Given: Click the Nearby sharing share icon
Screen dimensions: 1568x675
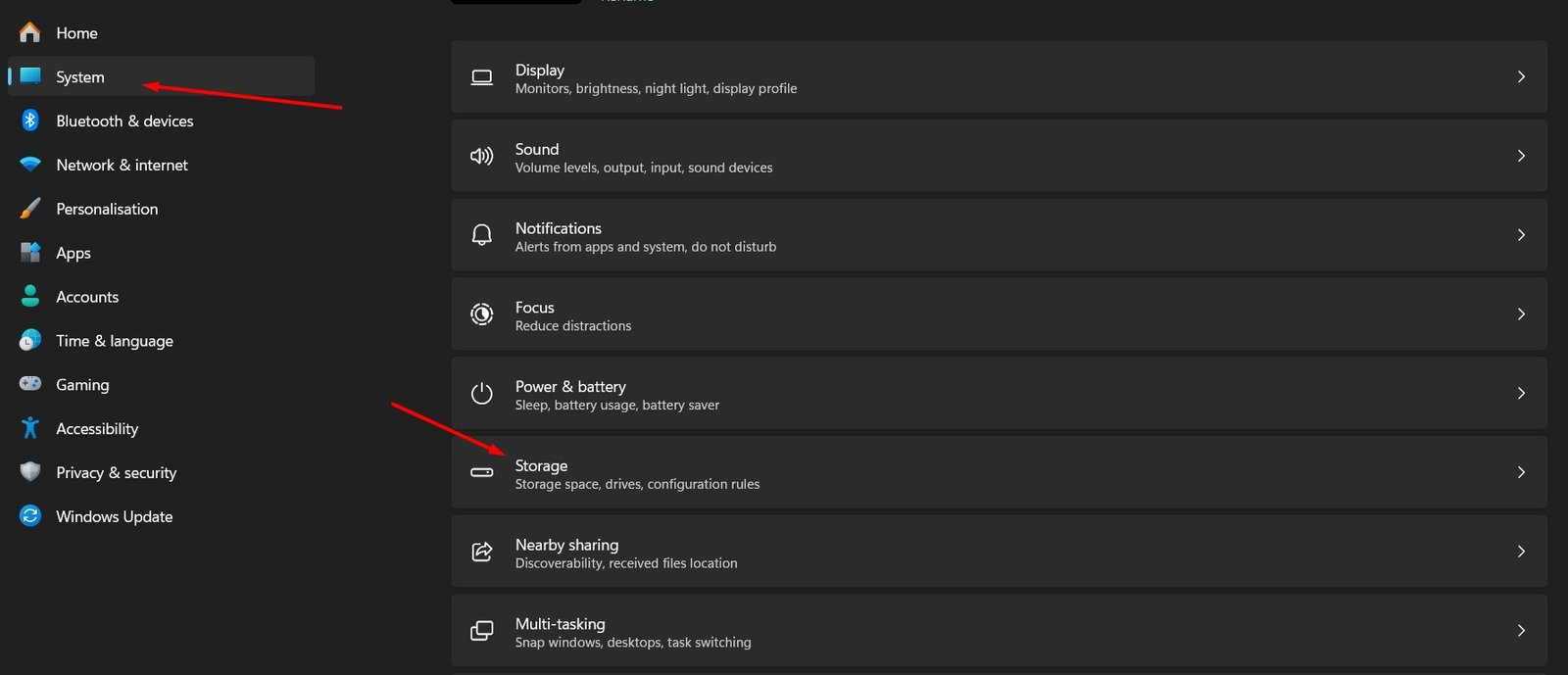Looking at the screenshot, I should (x=482, y=552).
